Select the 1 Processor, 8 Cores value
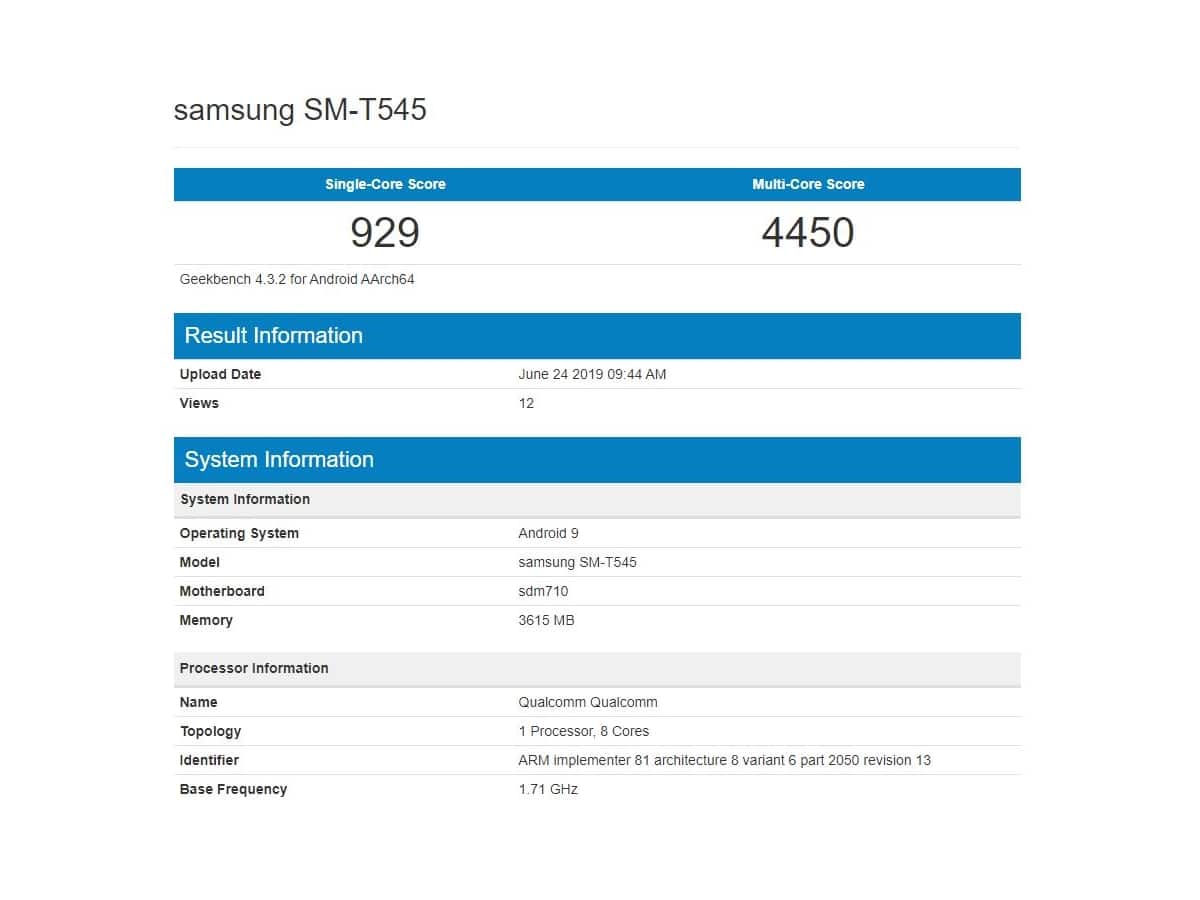Viewport: 1200px width, 900px height. [584, 731]
